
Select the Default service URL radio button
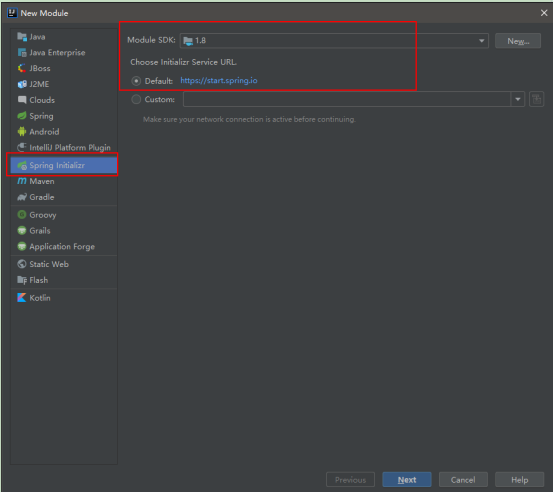(x=136, y=81)
